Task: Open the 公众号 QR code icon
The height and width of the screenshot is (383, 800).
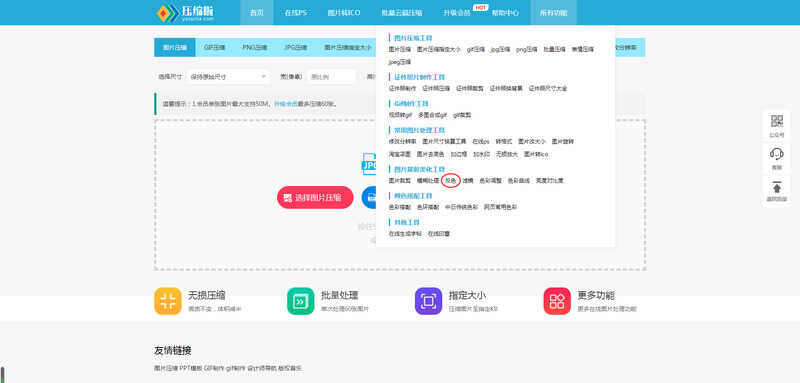Action: 777,121
